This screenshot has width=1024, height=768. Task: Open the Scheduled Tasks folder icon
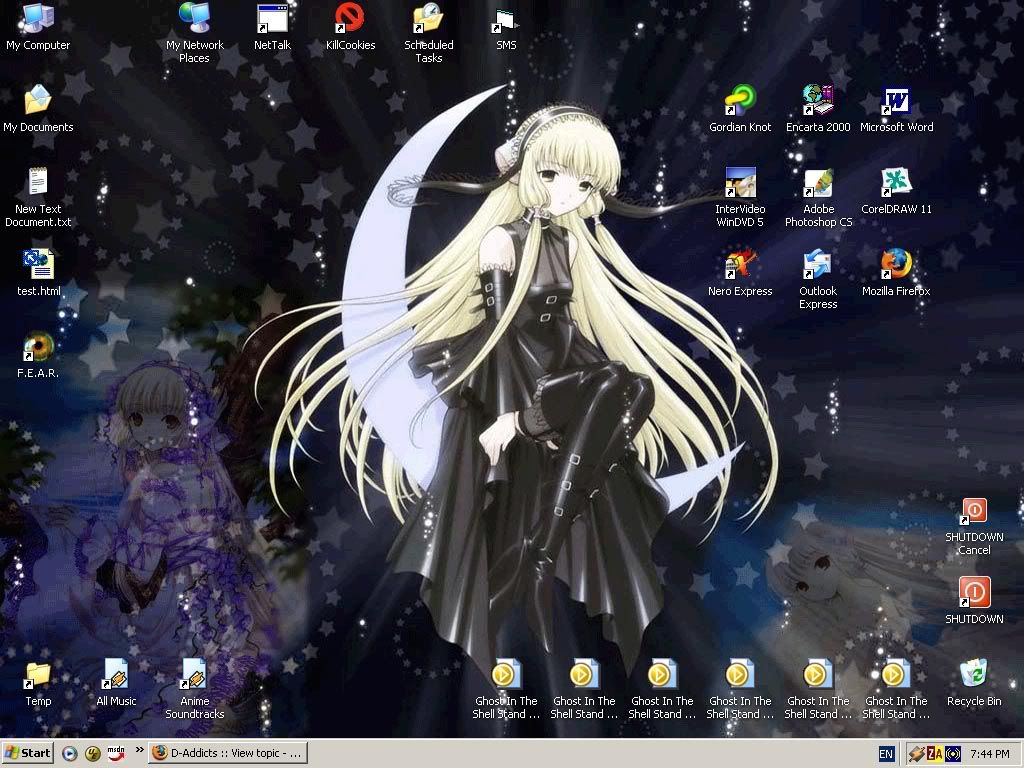click(428, 33)
